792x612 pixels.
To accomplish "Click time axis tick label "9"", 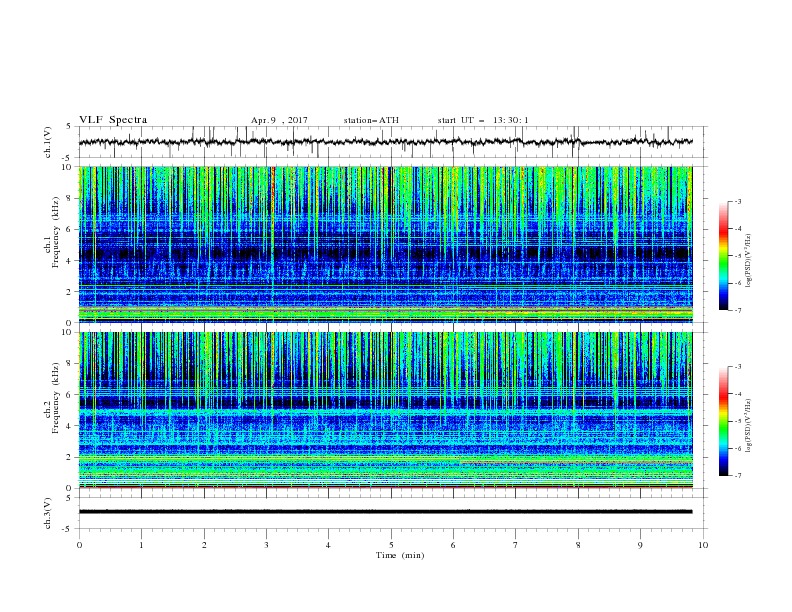I will pos(640,545).
